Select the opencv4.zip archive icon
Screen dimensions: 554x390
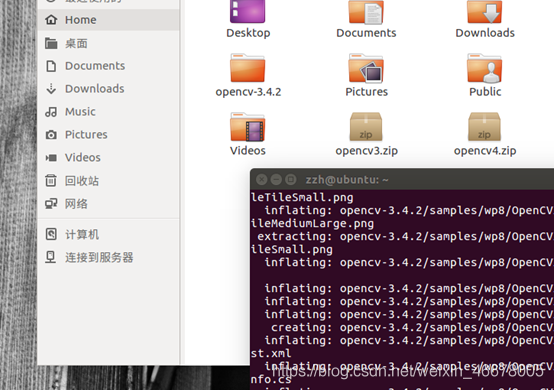point(484,127)
